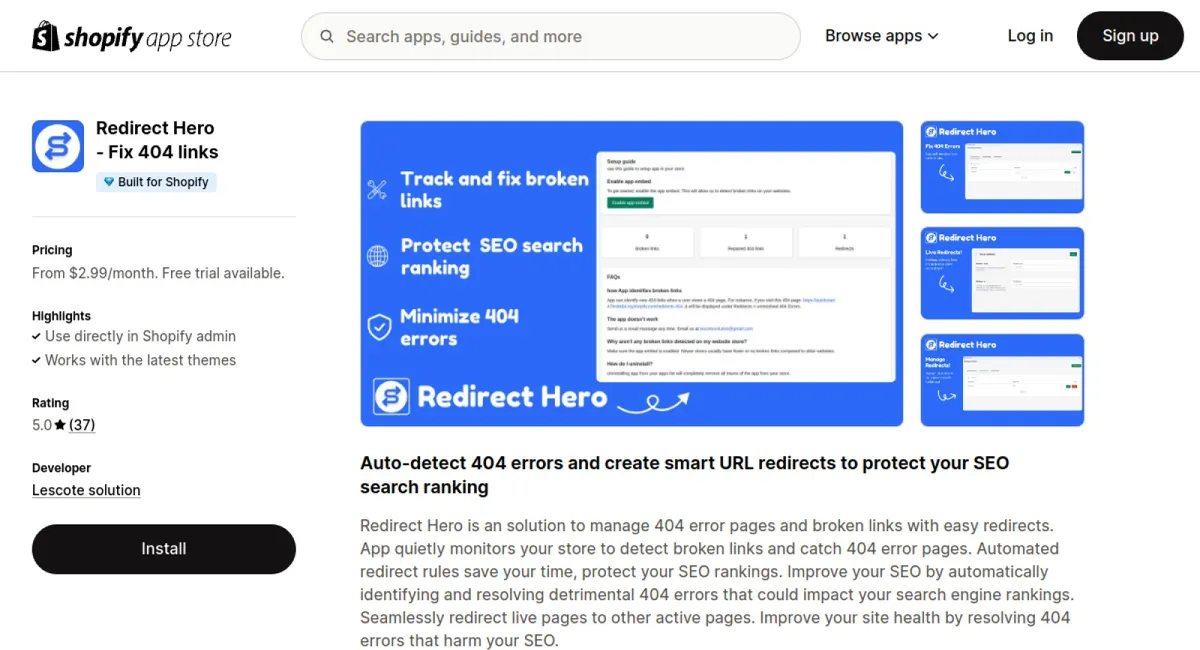Click the Redirect Hero app icon

pyautogui.click(x=58, y=146)
